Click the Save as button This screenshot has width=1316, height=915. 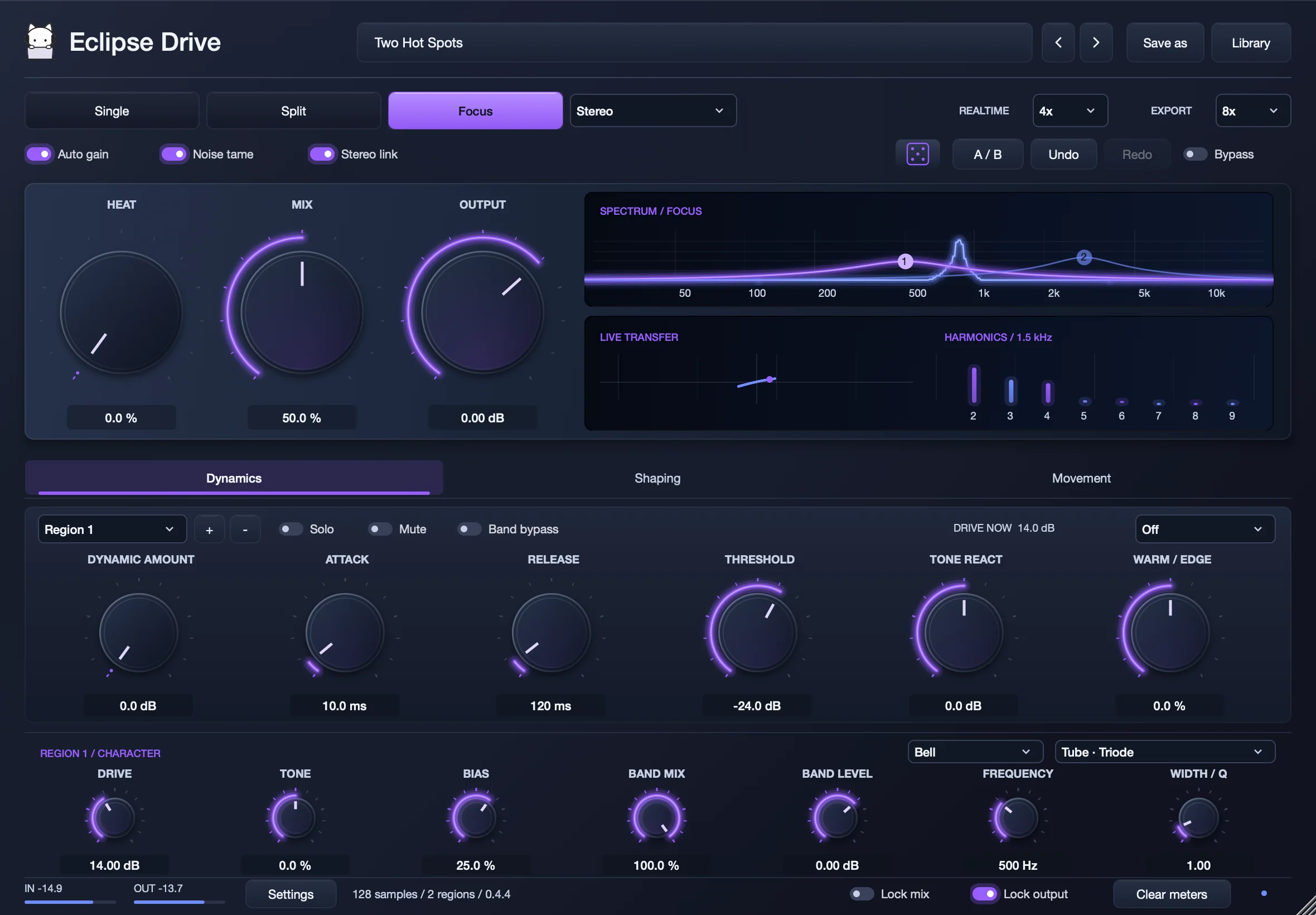pyautogui.click(x=1164, y=42)
